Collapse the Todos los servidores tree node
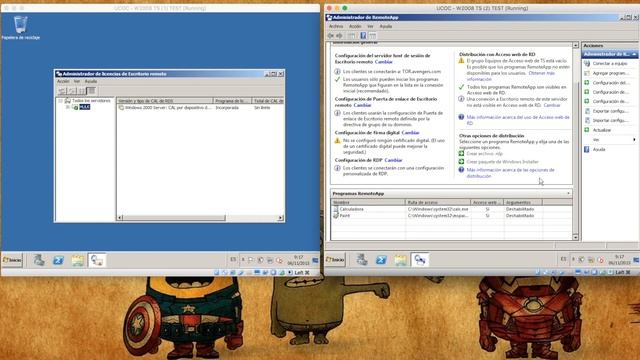This screenshot has height=360, width=640. click(x=60, y=100)
